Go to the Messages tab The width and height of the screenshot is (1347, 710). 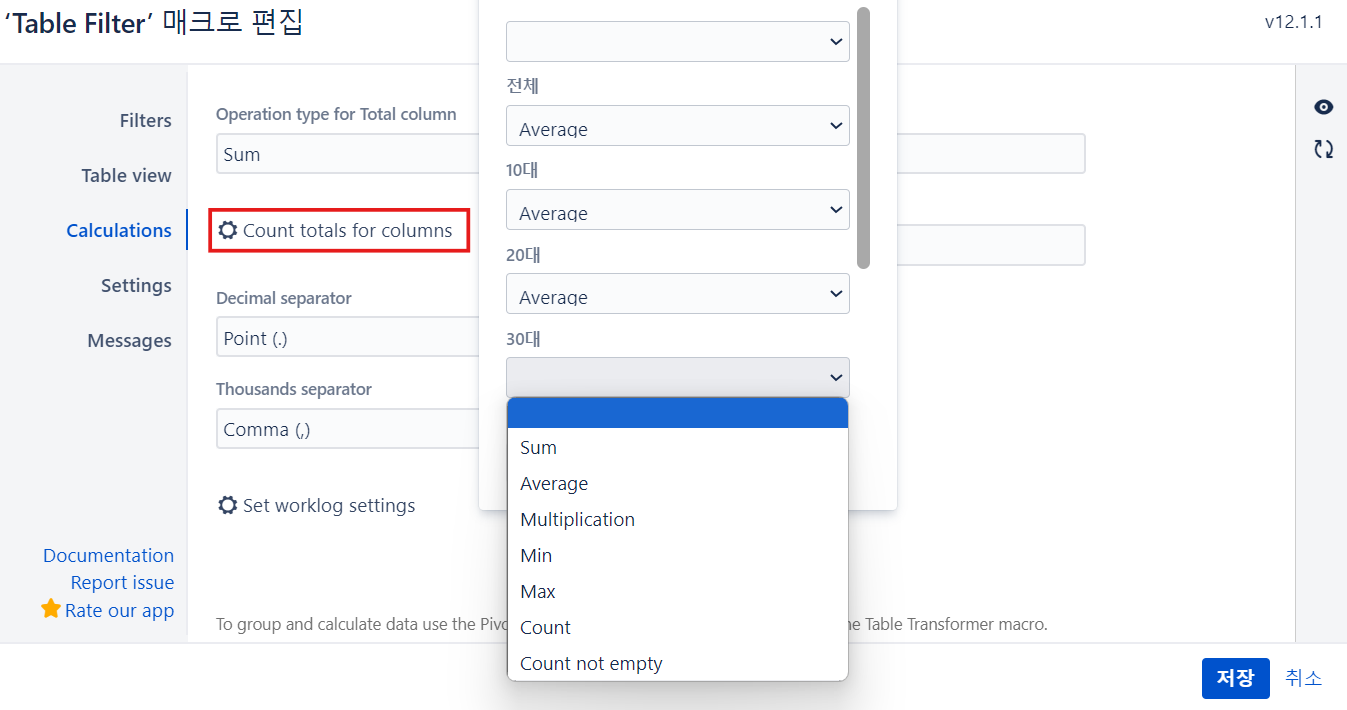tap(130, 341)
